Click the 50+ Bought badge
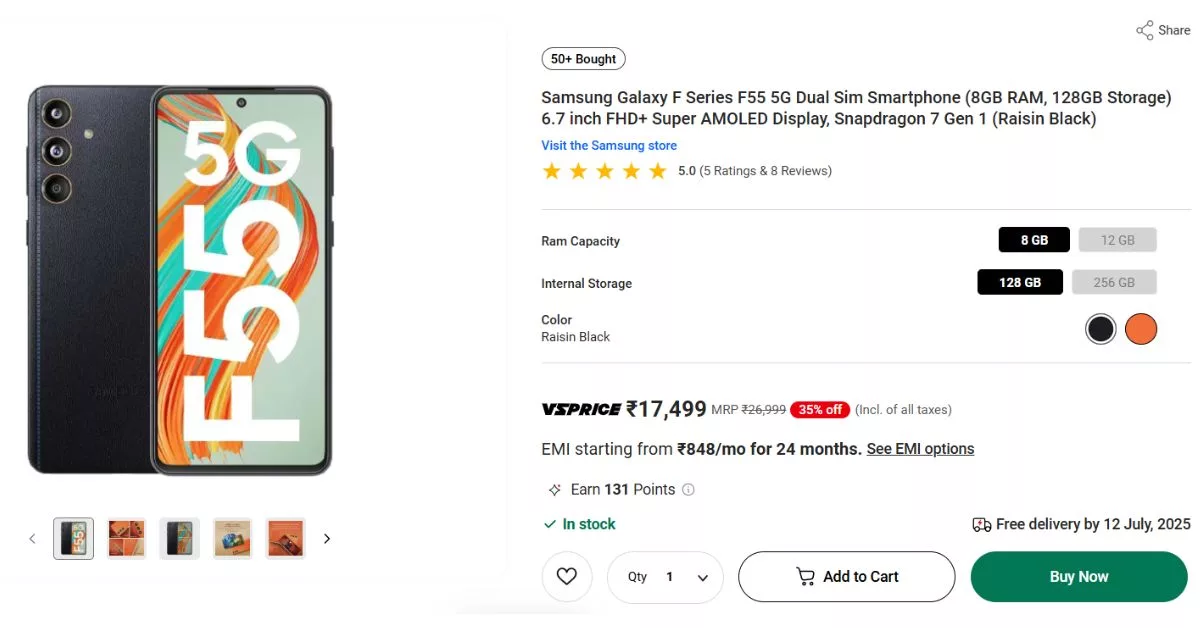 tap(583, 58)
